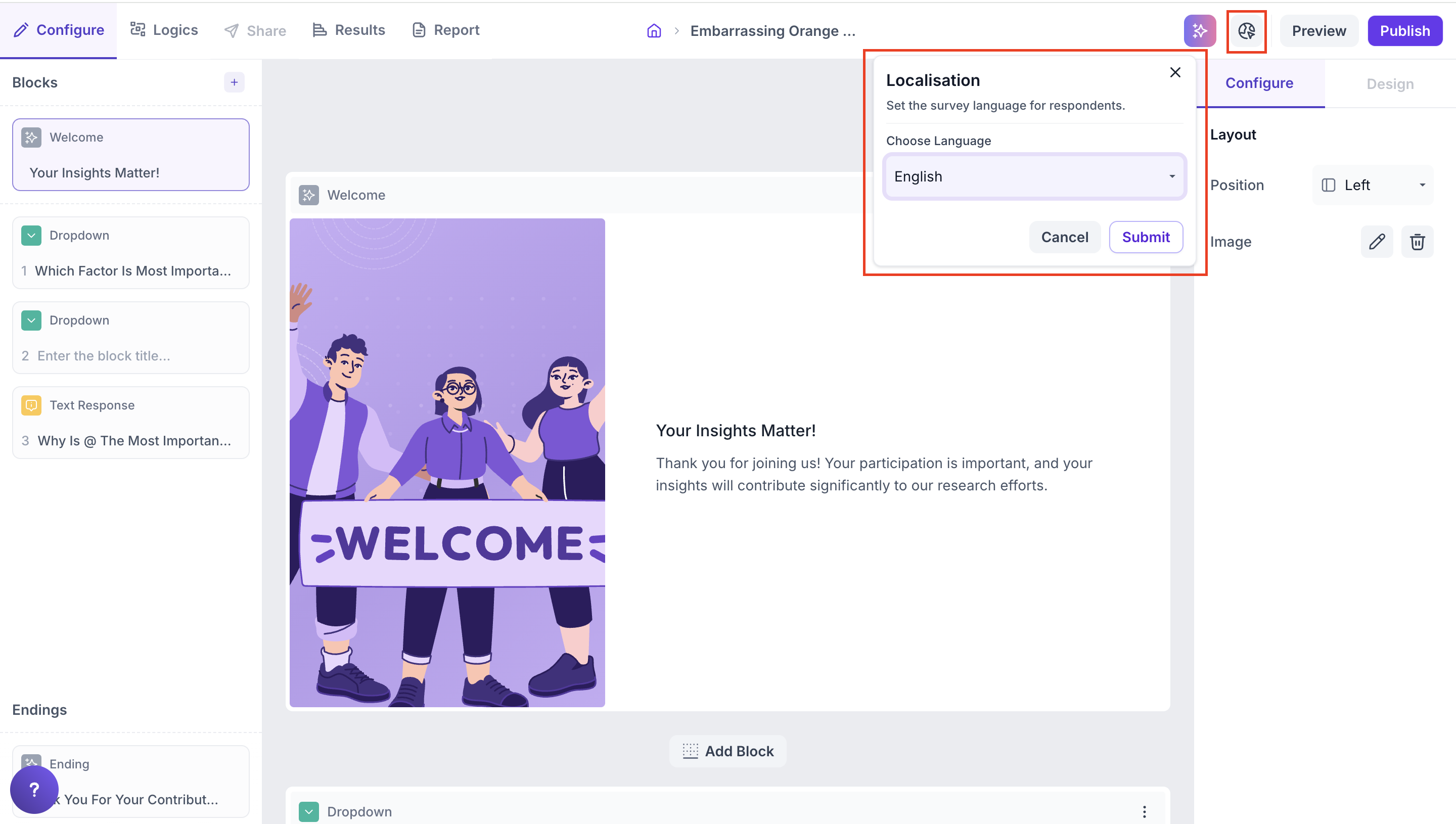Screen dimensions: 1456x824
Task: Switch to the Logics tab
Action: click(x=164, y=30)
